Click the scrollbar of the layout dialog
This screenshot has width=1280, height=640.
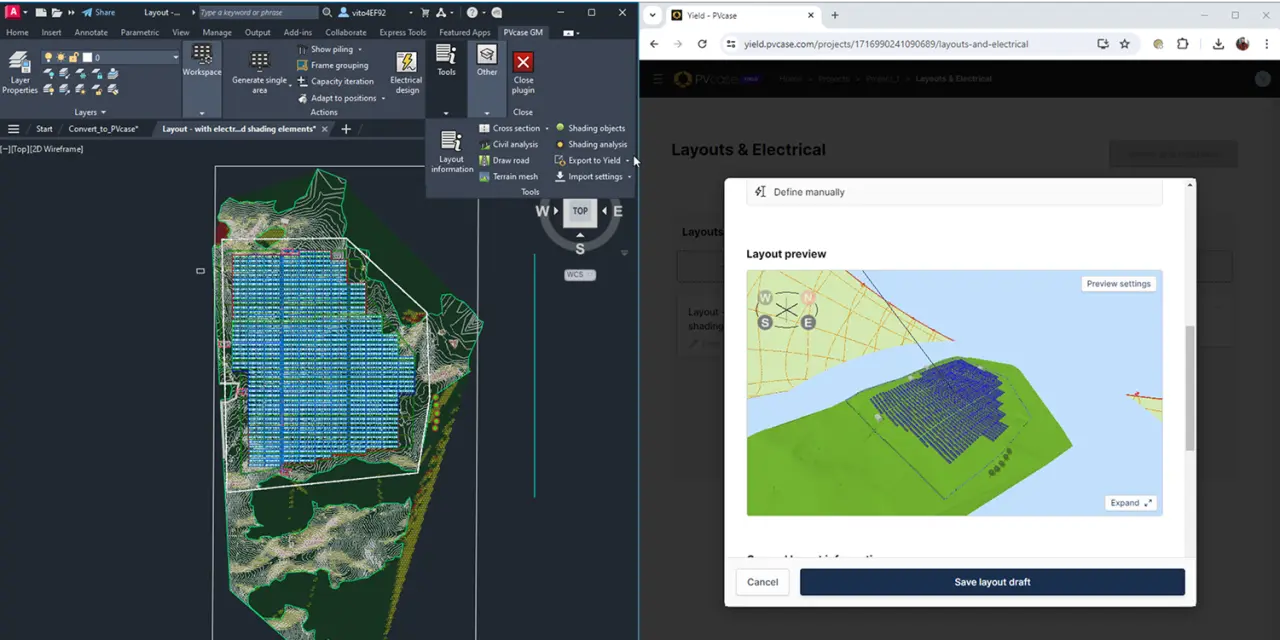click(1189, 388)
